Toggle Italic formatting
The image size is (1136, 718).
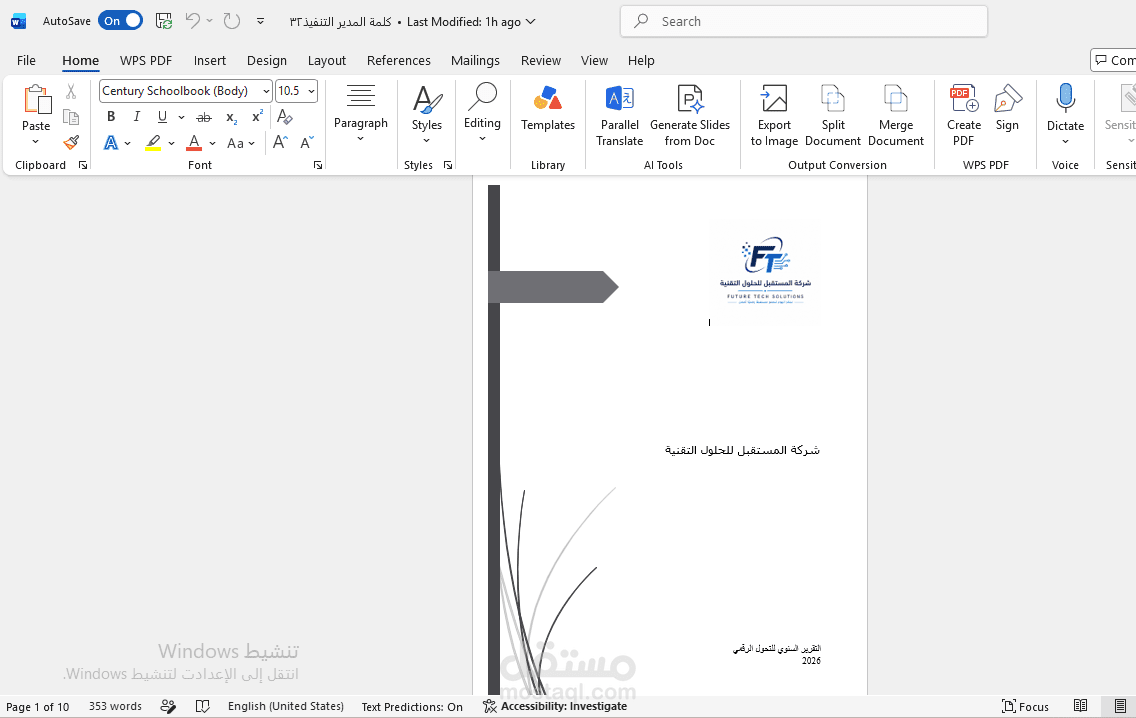pos(136,117)
